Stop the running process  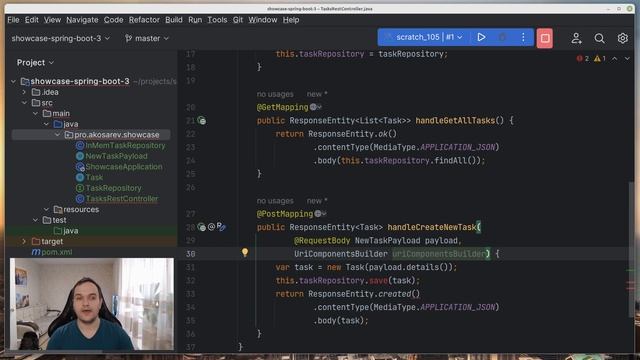(544, 38)
